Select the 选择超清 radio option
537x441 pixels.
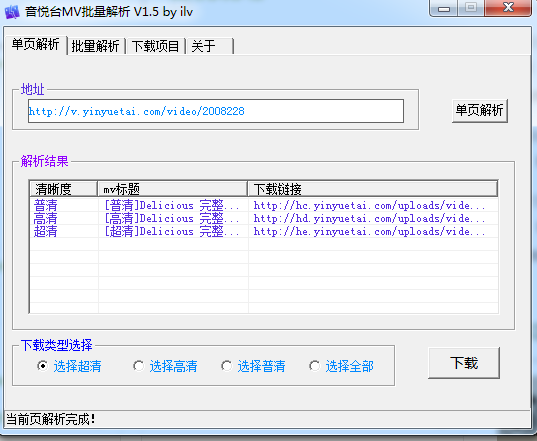pos(69,366)
